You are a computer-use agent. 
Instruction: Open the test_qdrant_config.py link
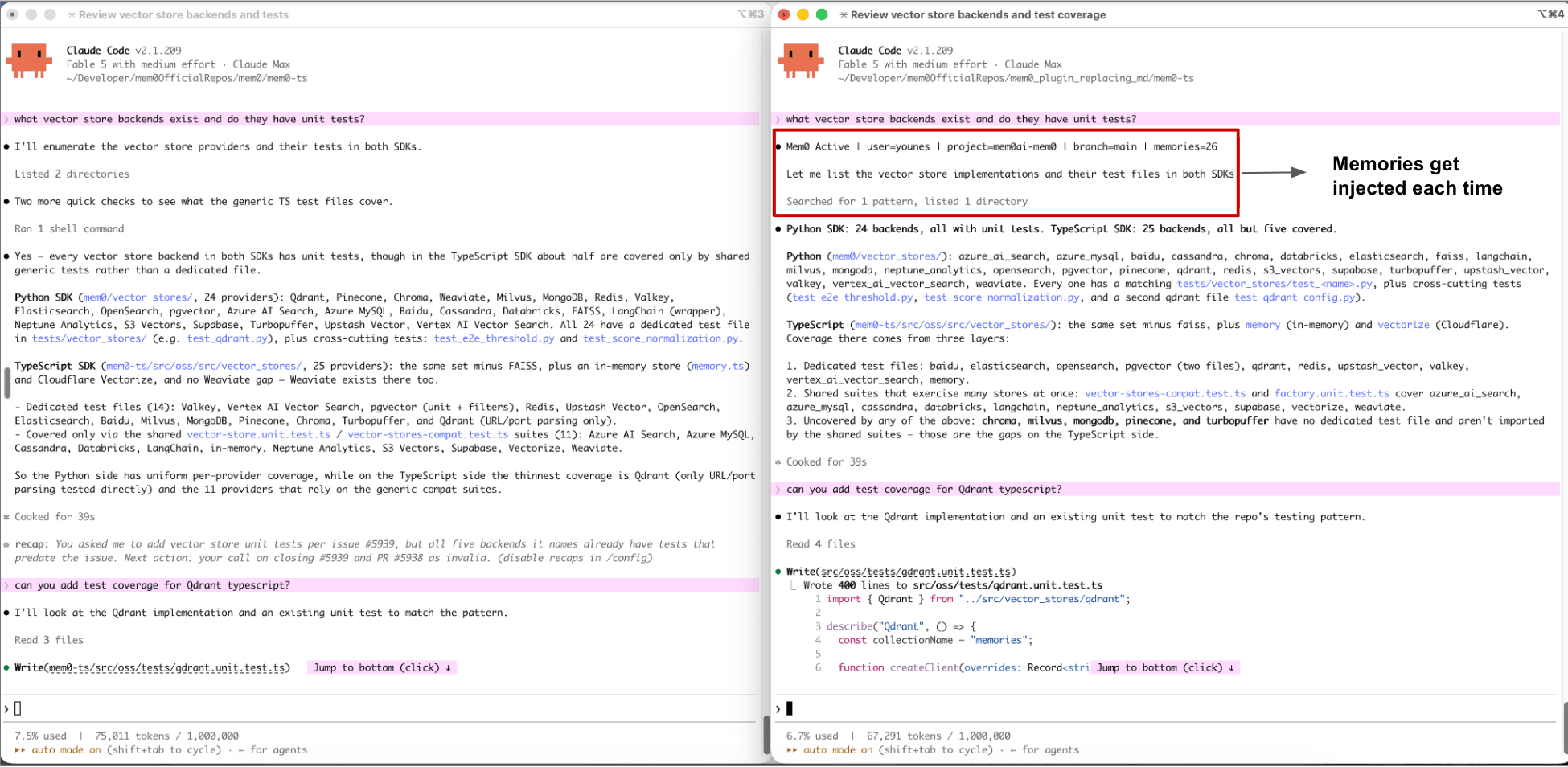click(x=1295, y=297)
